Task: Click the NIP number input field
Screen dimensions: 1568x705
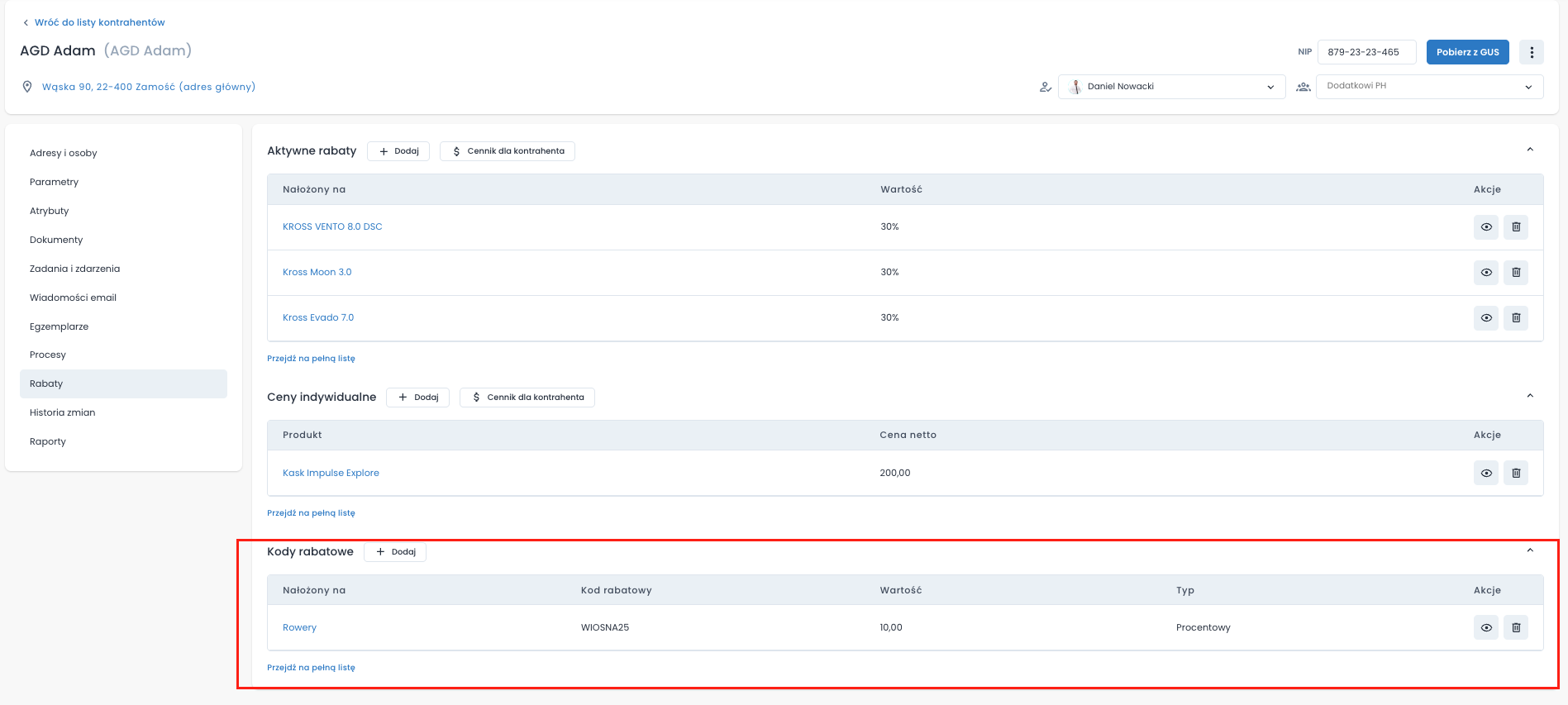Action: pyautogui.click(x=1365, y=52)
